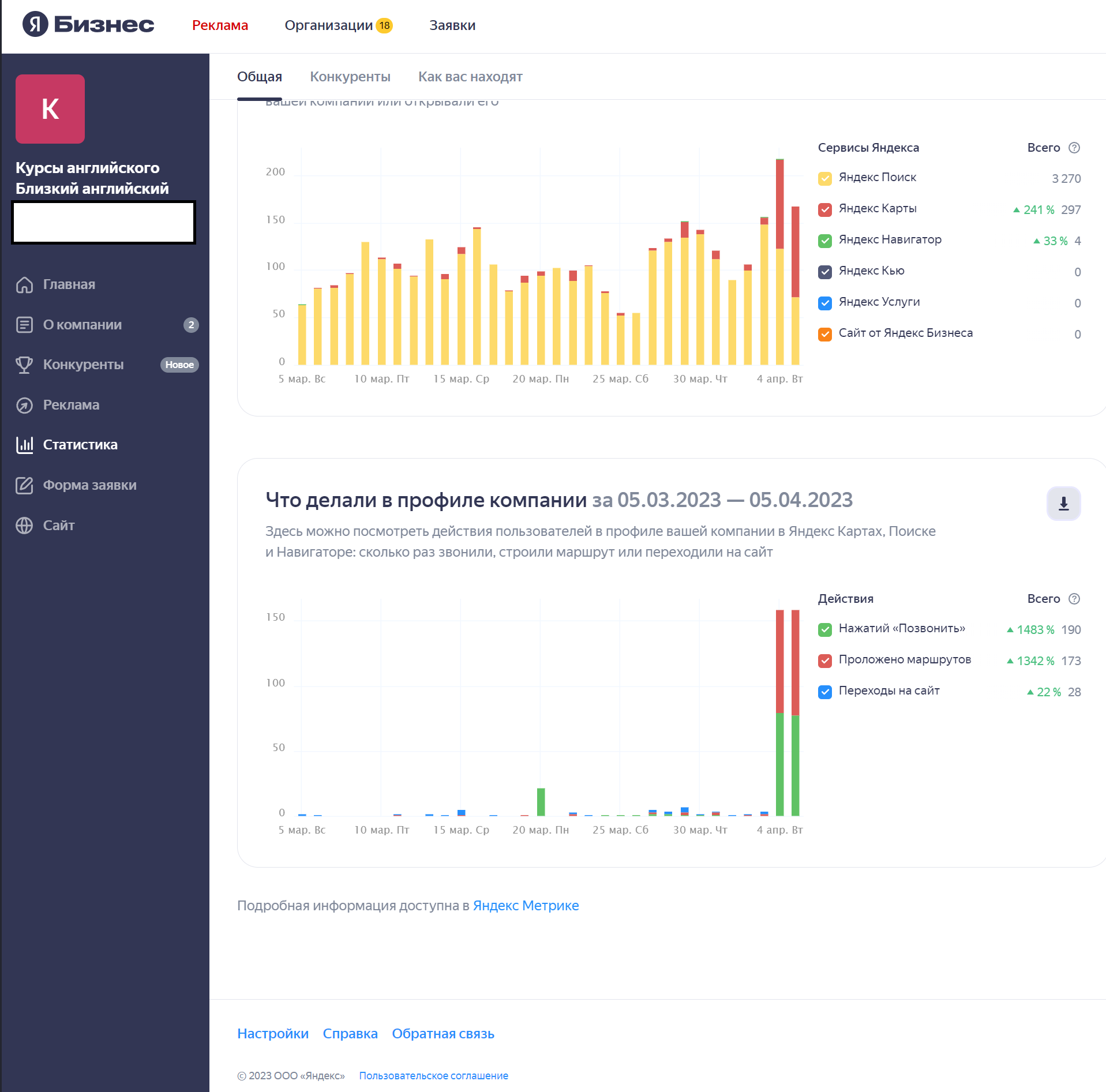1106x1092 pixels.
Task: Follow the Яндекс Метрике link
Action: point(525,906)
